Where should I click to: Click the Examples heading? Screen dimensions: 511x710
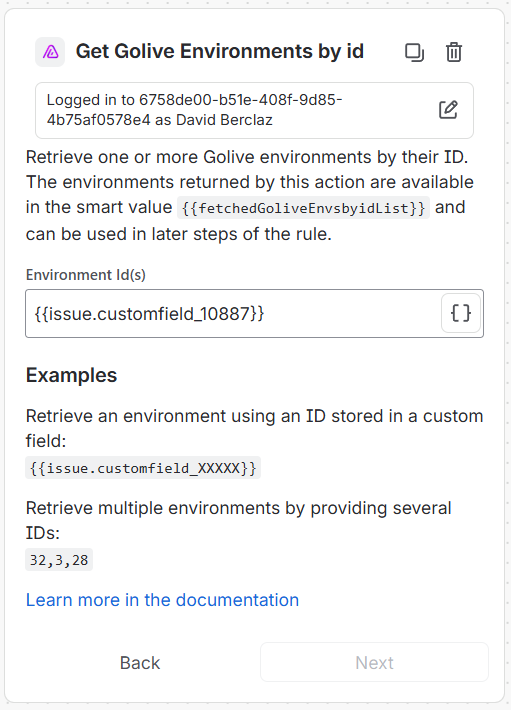[x=72, y=375]
